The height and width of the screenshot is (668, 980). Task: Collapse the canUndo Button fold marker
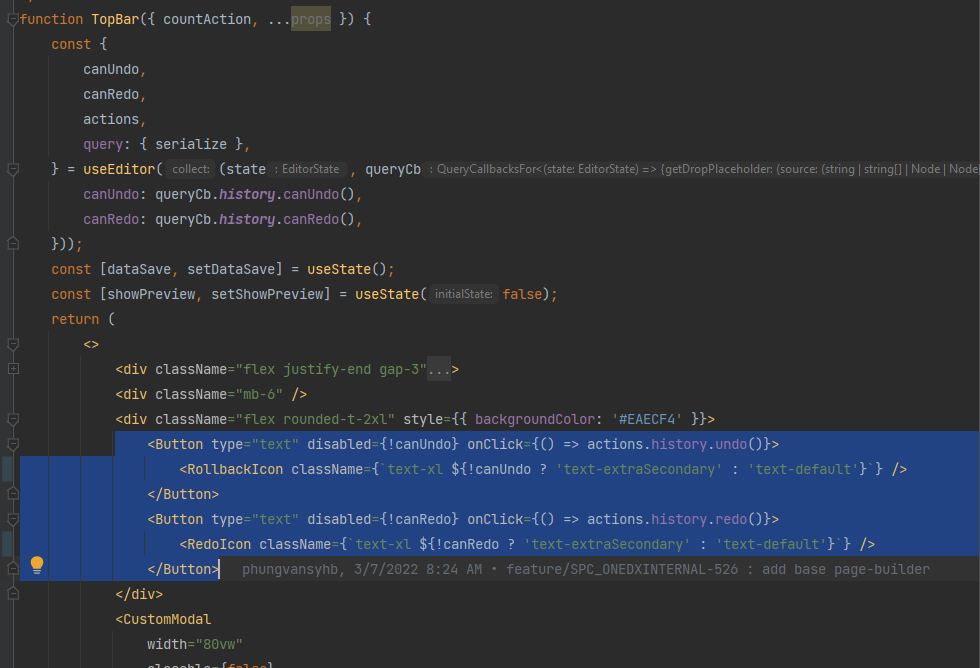12,444
